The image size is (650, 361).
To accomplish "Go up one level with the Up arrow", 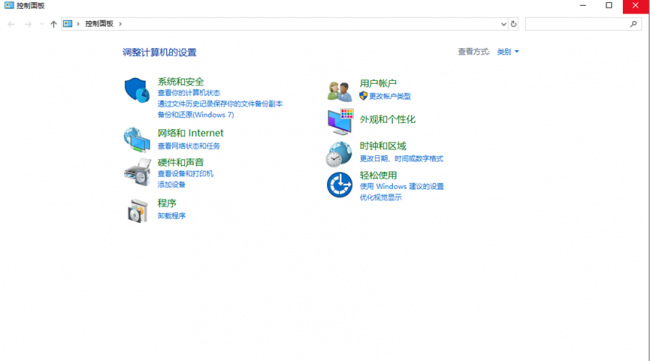I will (x=53, y=24).
